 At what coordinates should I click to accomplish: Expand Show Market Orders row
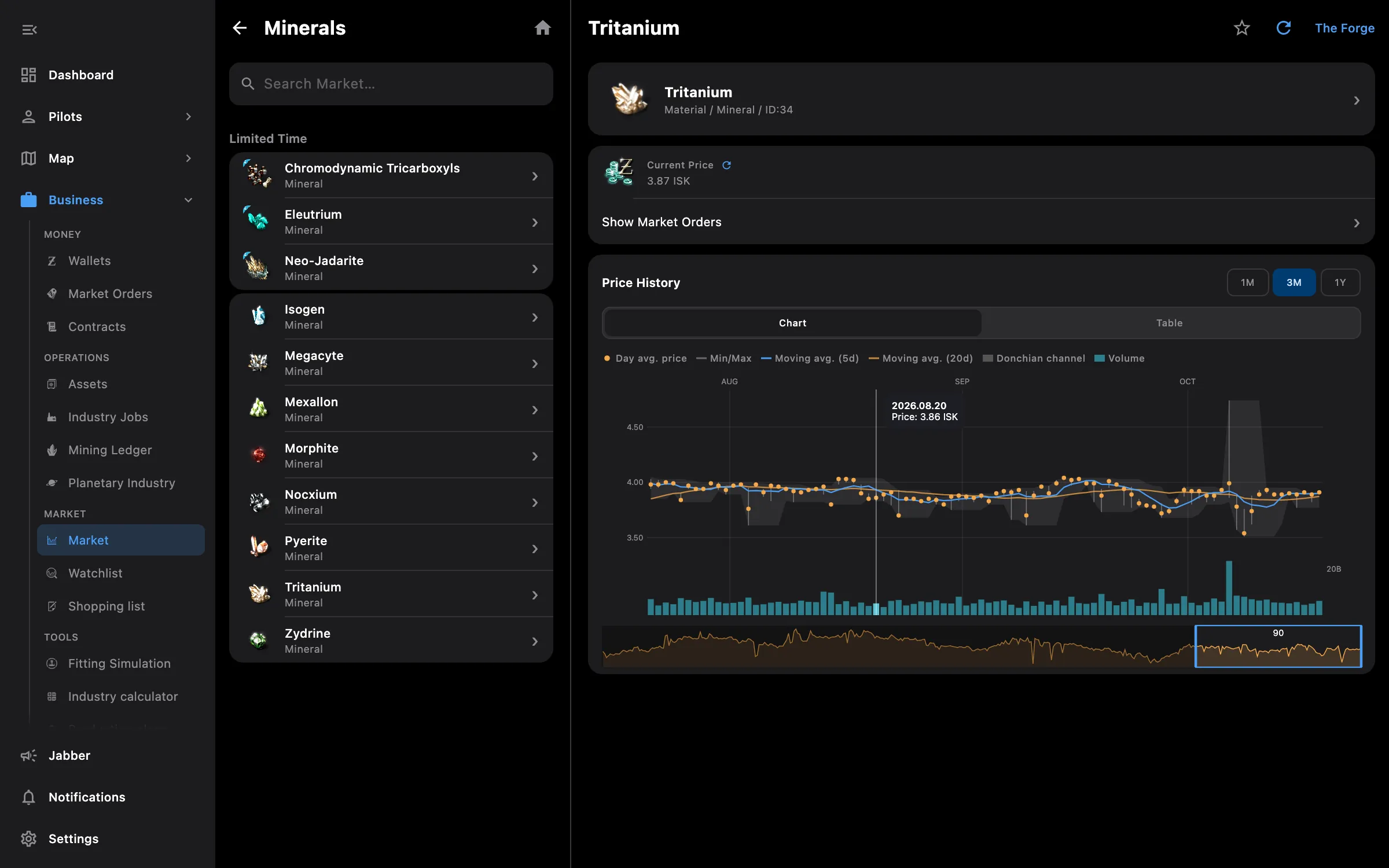point(981,222)
